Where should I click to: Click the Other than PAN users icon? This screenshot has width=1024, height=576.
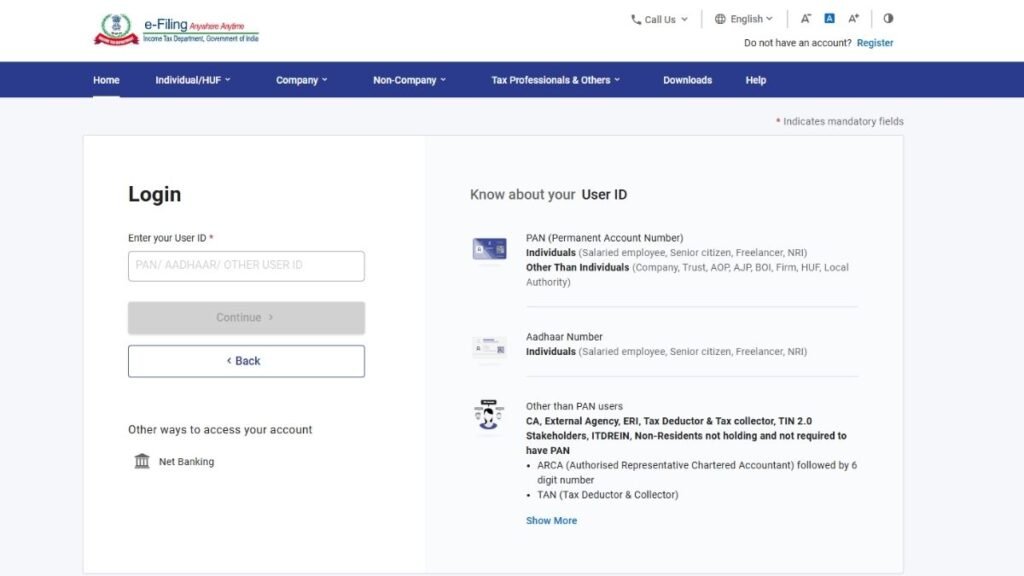(489, 416)
